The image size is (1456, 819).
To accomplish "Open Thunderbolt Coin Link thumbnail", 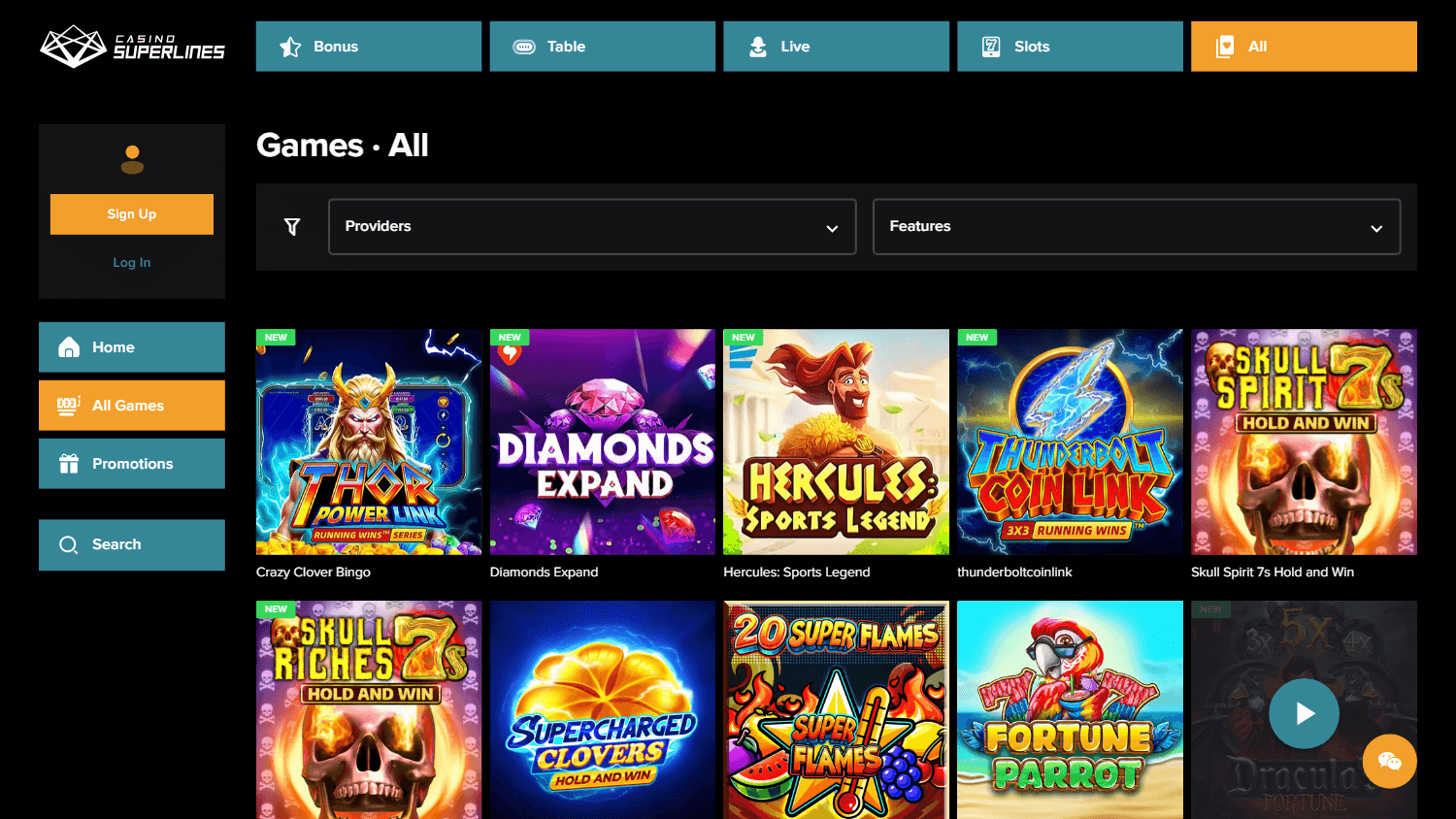I will 1071,442.
